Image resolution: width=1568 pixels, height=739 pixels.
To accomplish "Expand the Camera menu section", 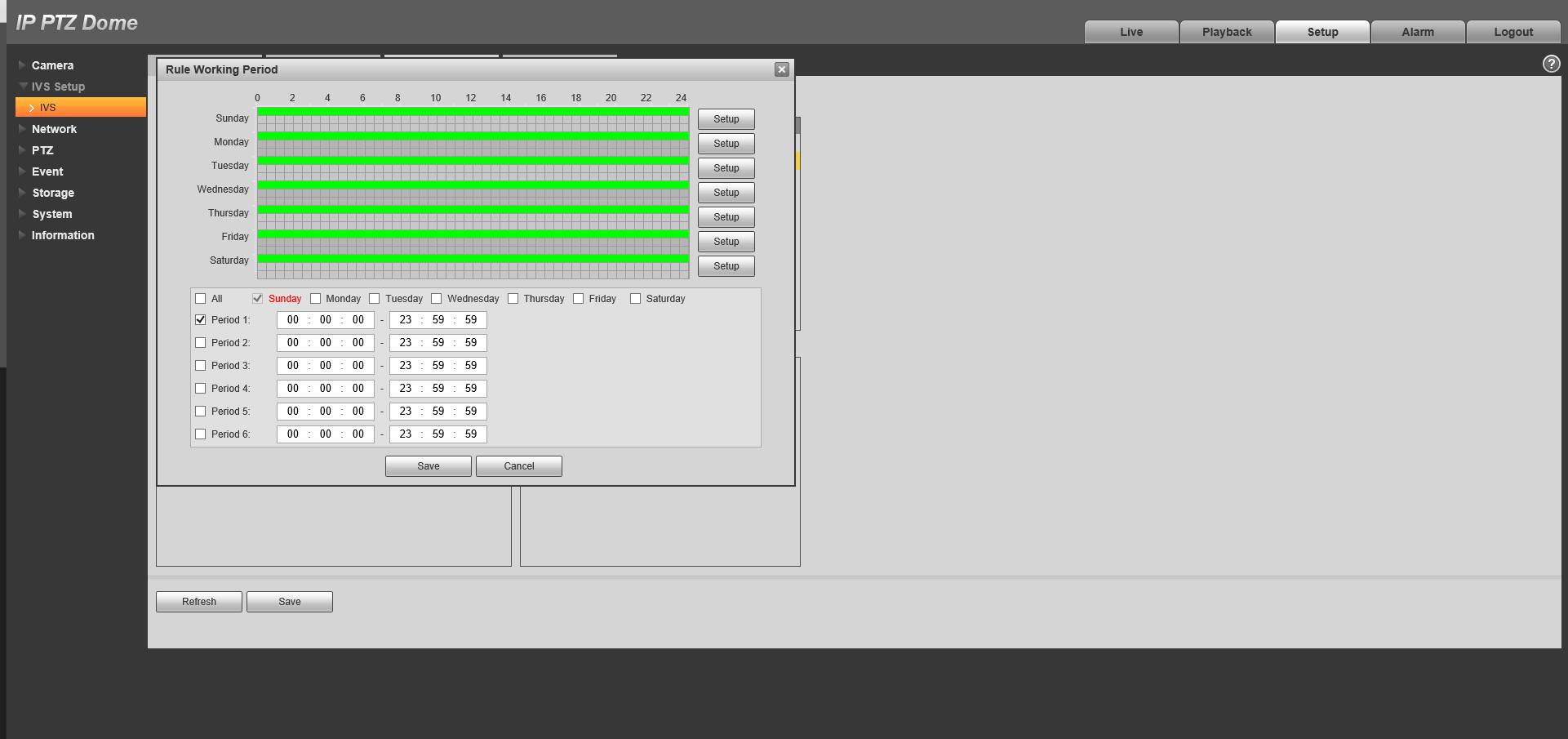I will [x=52, y=65].
